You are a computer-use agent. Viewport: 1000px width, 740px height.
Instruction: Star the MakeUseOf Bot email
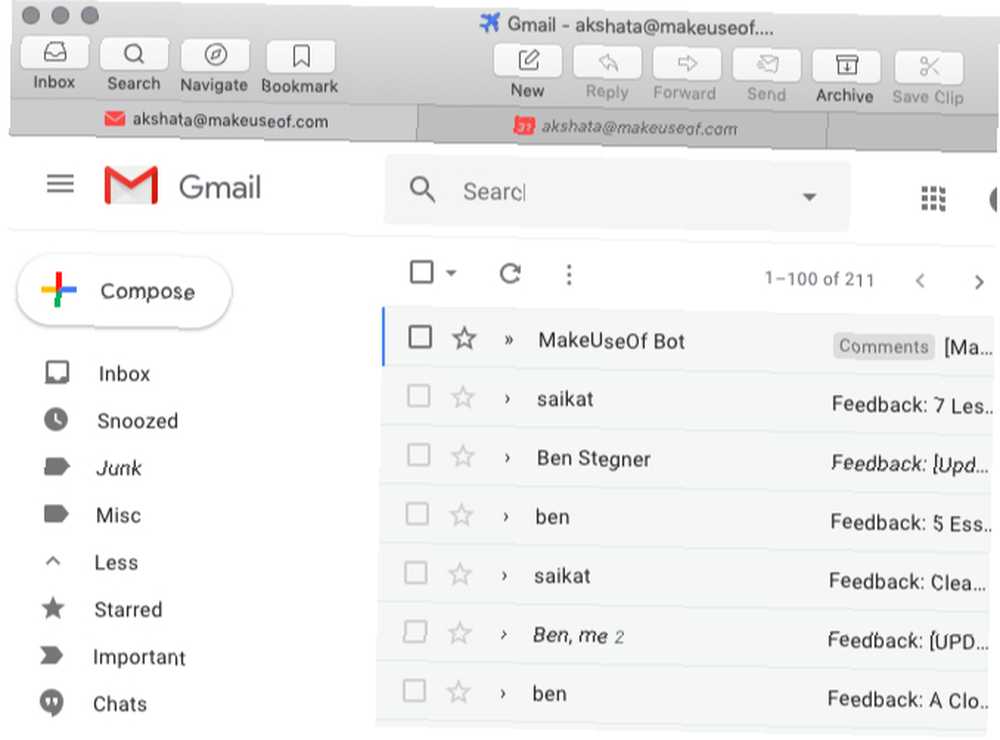click(464, 338)
